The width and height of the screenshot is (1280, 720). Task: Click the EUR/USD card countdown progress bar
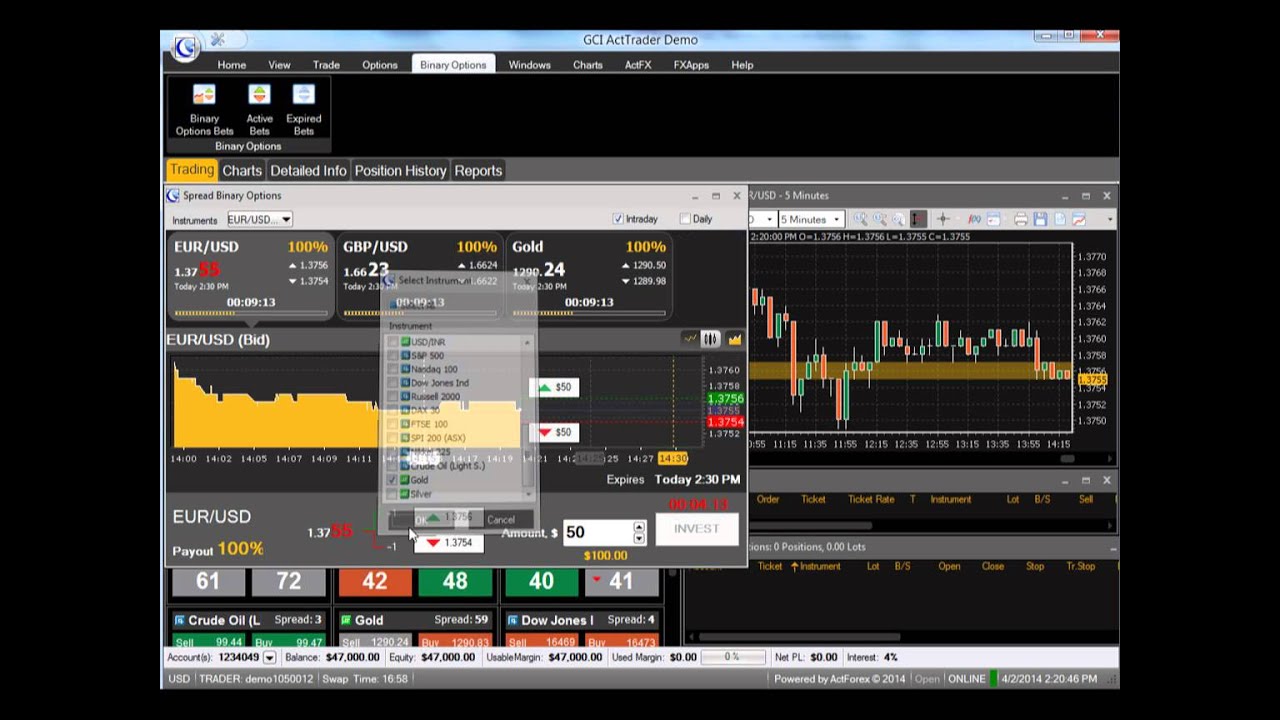coord(251,314)
